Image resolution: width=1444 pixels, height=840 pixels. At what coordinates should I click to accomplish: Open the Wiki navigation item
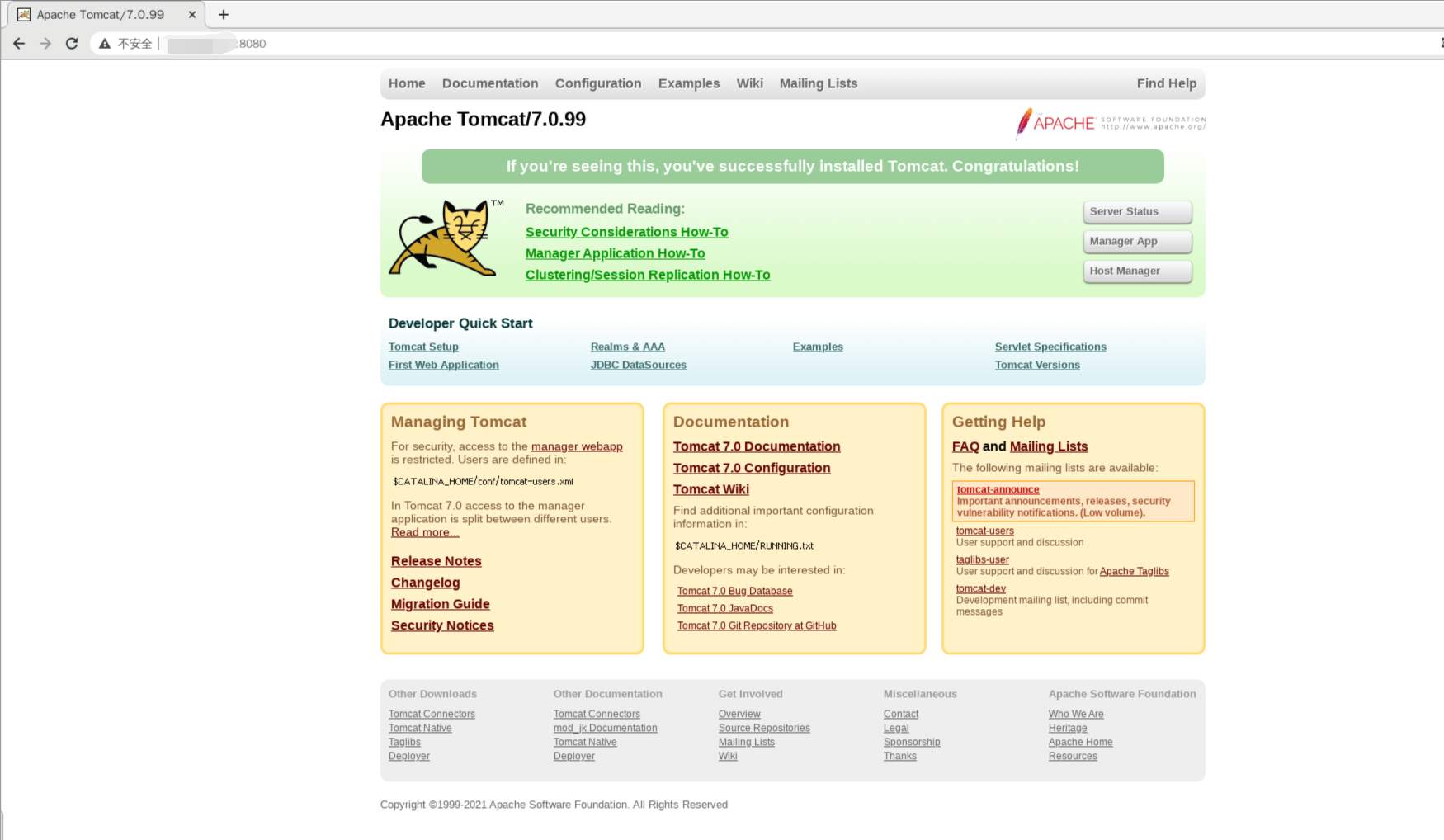[750, 83]
